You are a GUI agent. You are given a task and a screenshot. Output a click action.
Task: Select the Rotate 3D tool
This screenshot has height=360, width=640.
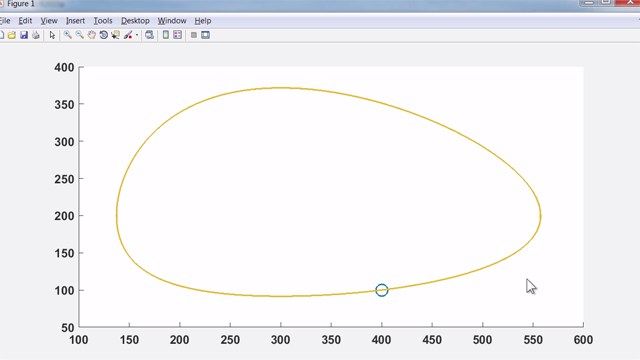pyautogui.click(x=104, y=35)
